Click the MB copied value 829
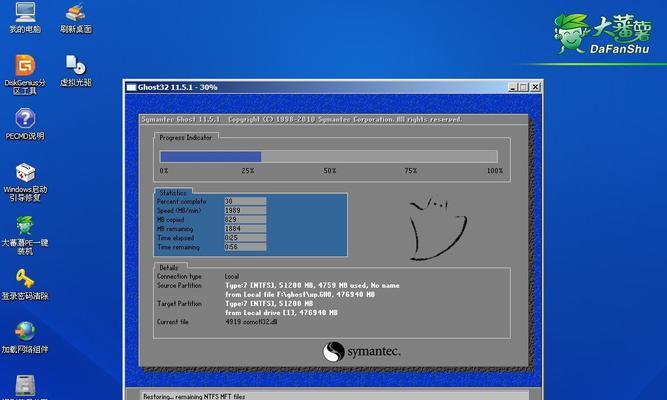This screenshot has width=667, height=400. (x=245, y=220)
